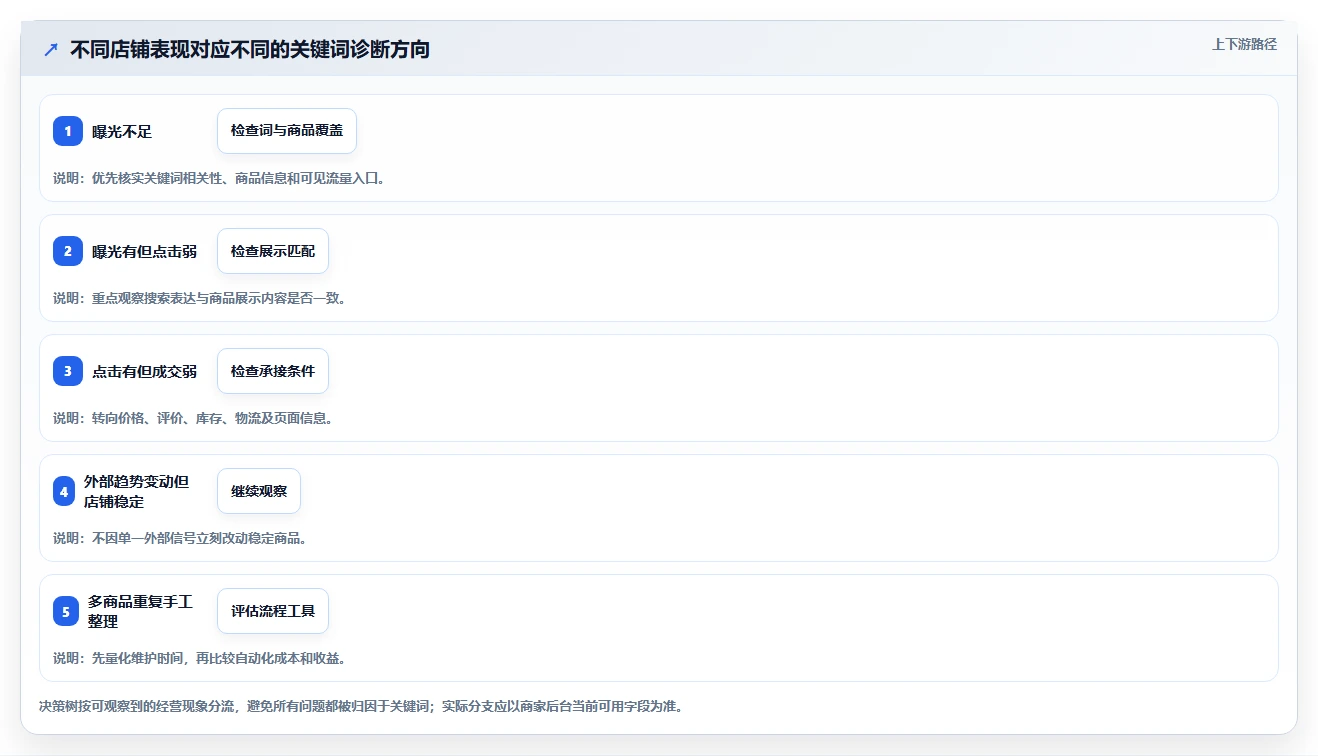
Task: Click the 检查展示匹配 button
Action: click(x=273, y=251)
